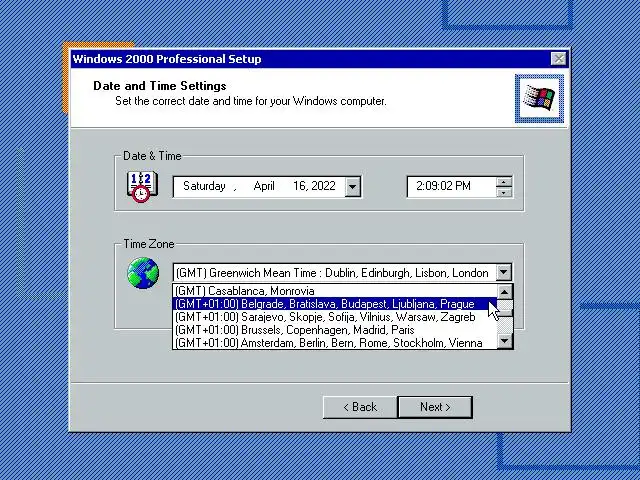Screen dimensions: 640x480
Task: Expand the time zone combo box arrow
Action: tap(504, 272)
